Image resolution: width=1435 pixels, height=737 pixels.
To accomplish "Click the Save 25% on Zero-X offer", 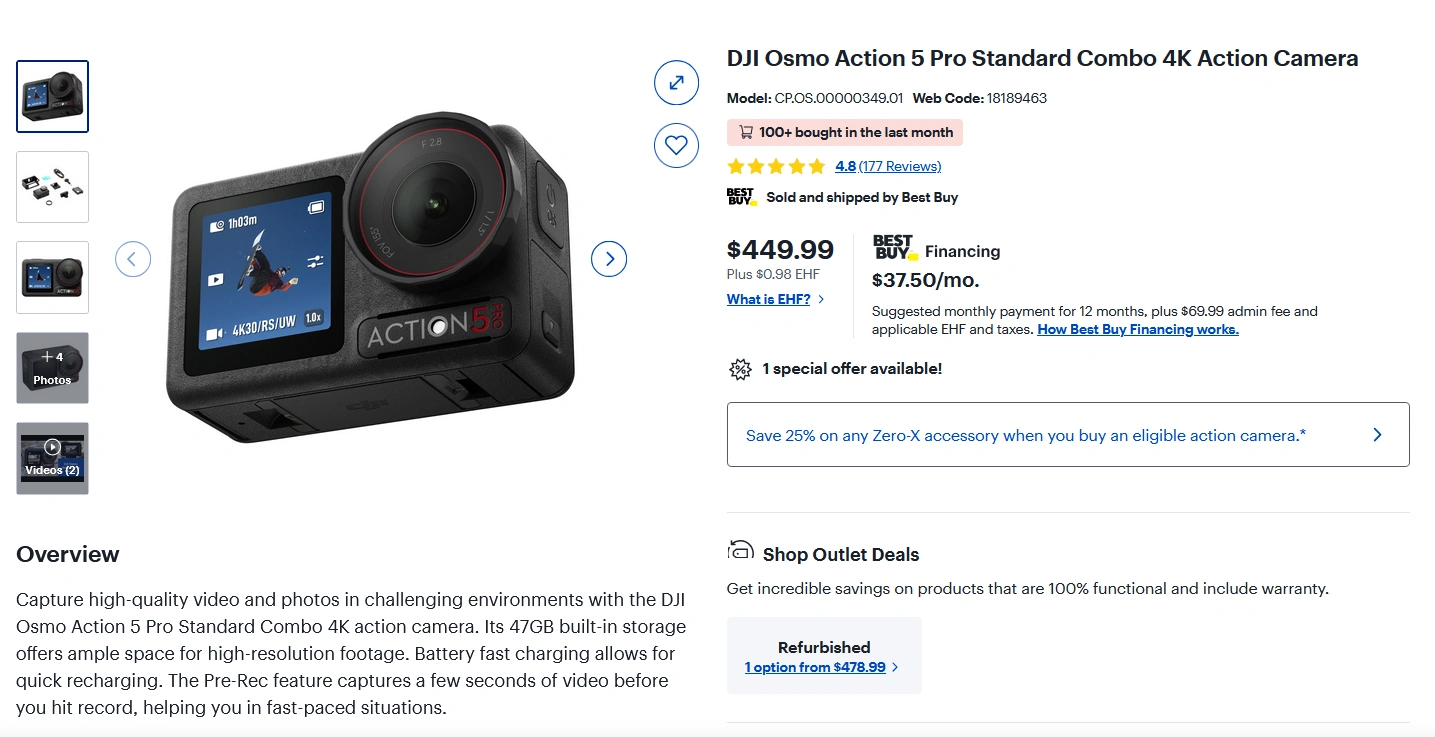I will click(x=1025, y=435).
